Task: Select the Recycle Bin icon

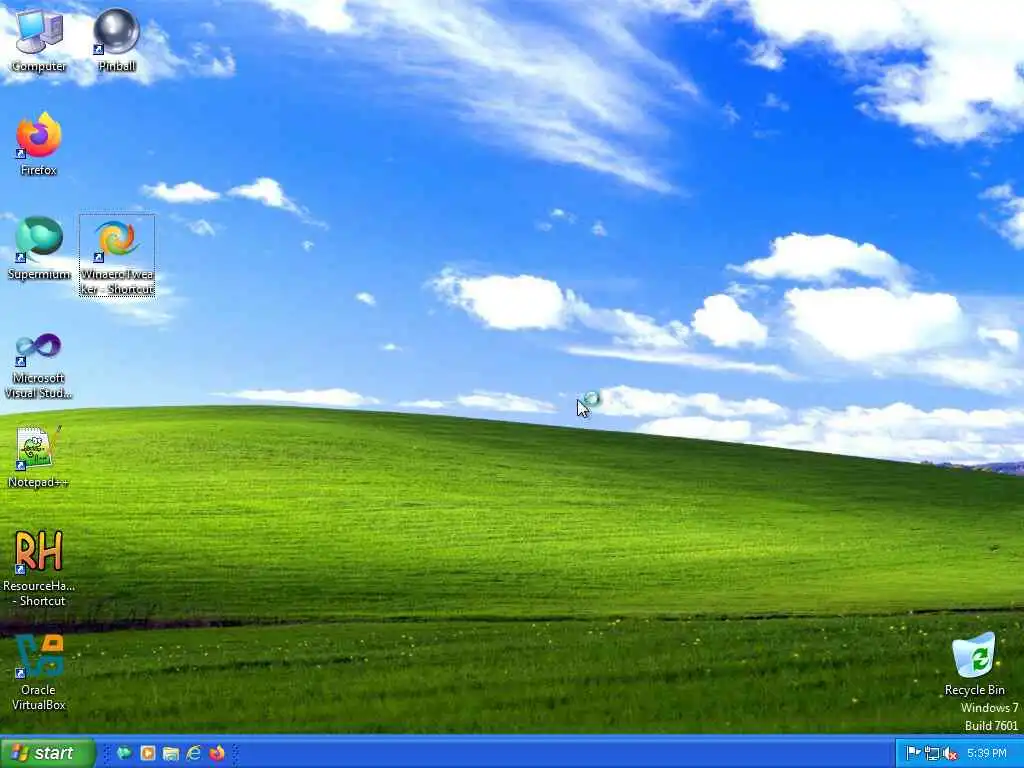Action: pos(974,664)
